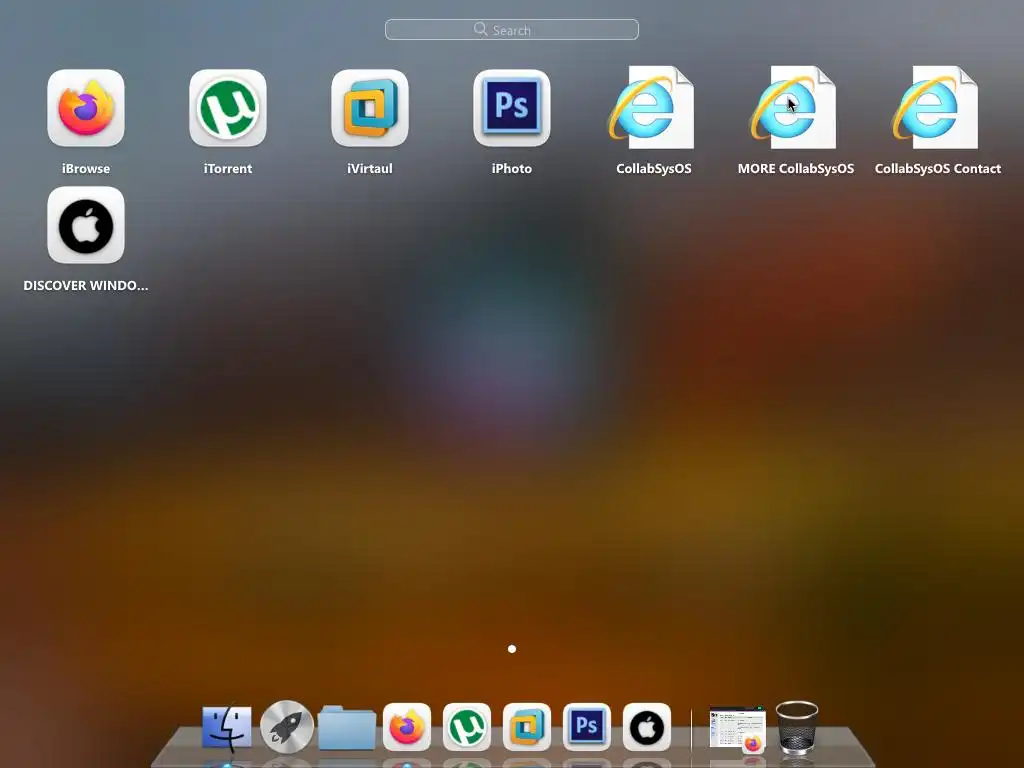The image size is (1024, 768).
Task: Click the DISCOVER WINDO... label text
Action: pos(86,285)
